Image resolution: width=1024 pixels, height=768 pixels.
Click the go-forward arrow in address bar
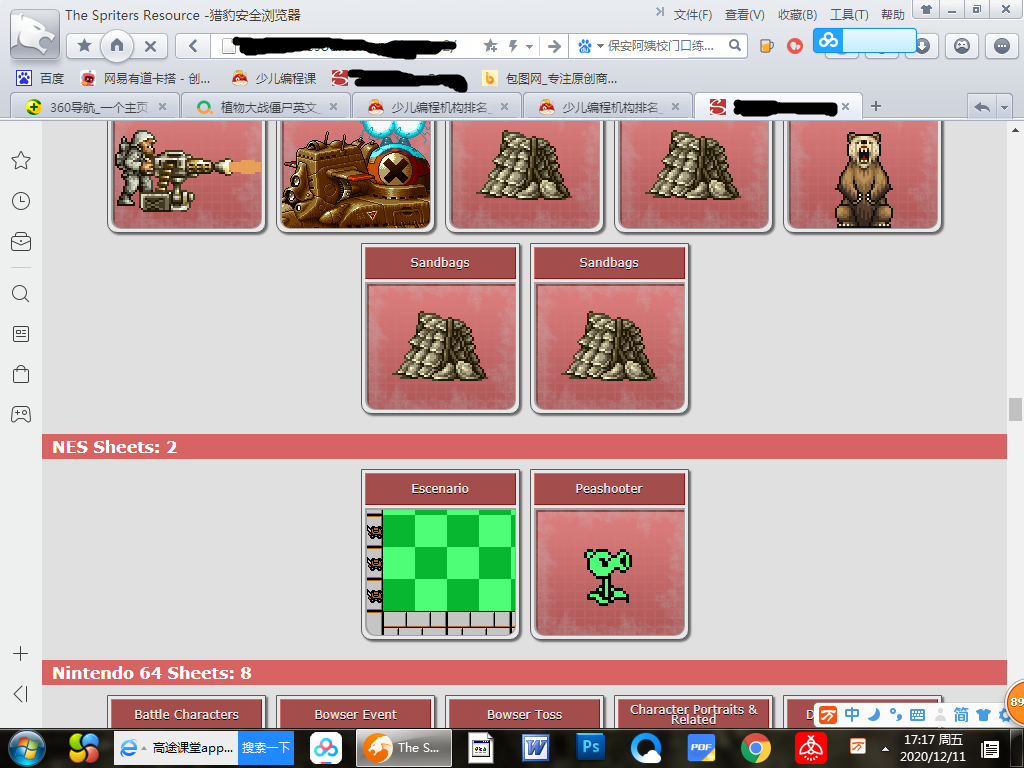pyautogui.click(x=554, y=46)
